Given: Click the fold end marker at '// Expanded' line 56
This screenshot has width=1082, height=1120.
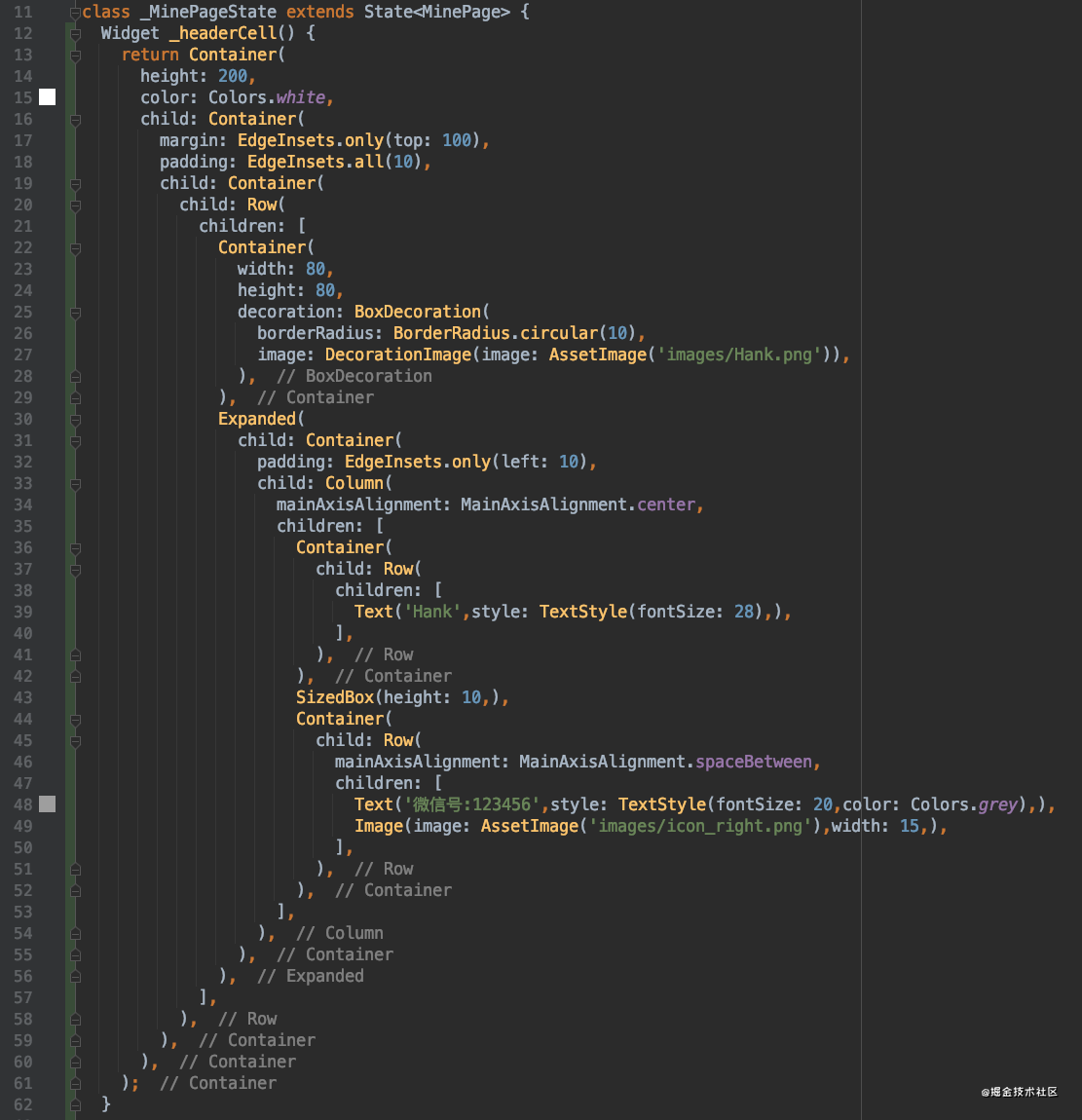Looking at the screenshot, I should pyautogui.click(x=75, y=977).
